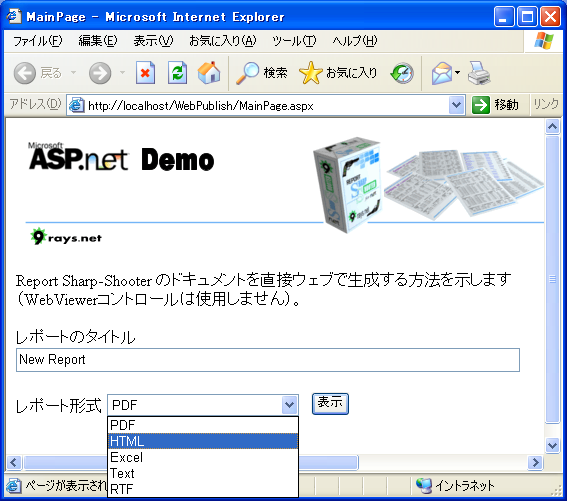
Task: Click the 表示 submit button
Action: [330, 404]
